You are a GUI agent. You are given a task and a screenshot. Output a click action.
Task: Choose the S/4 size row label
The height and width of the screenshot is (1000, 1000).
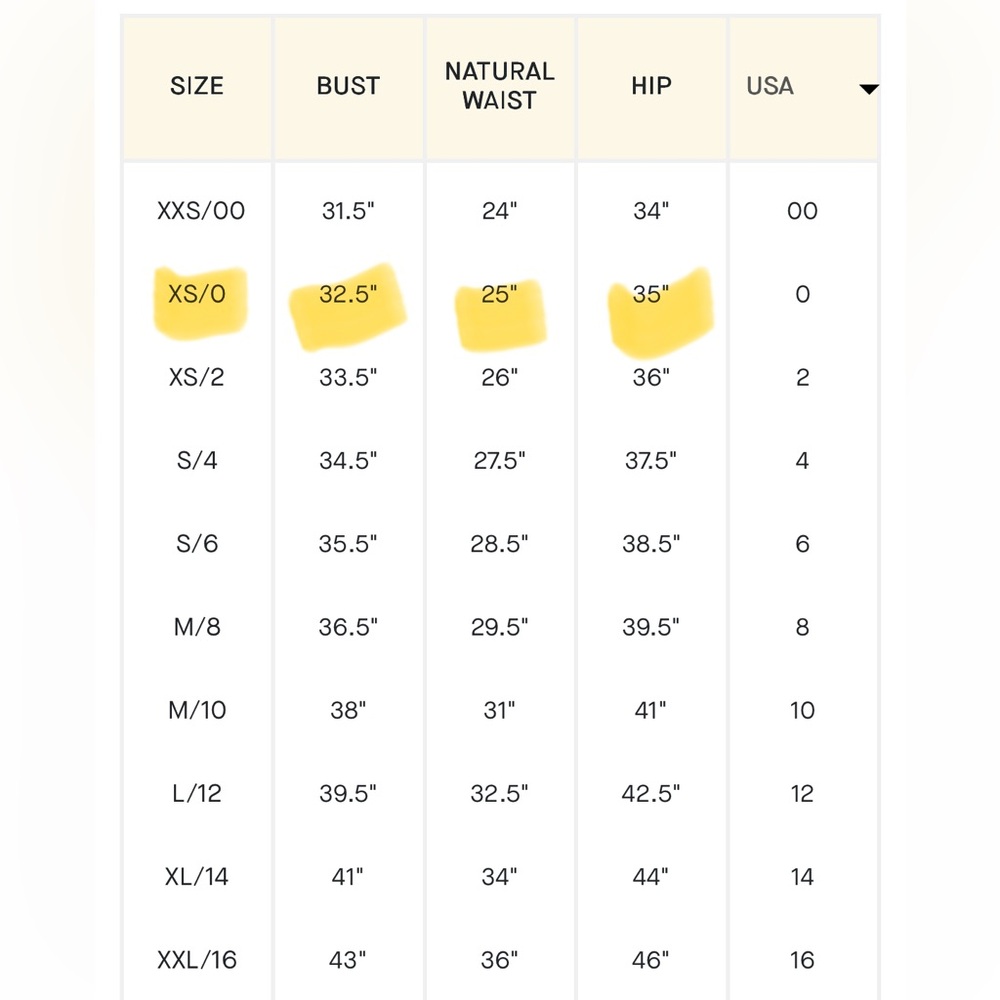pos(196,460)
